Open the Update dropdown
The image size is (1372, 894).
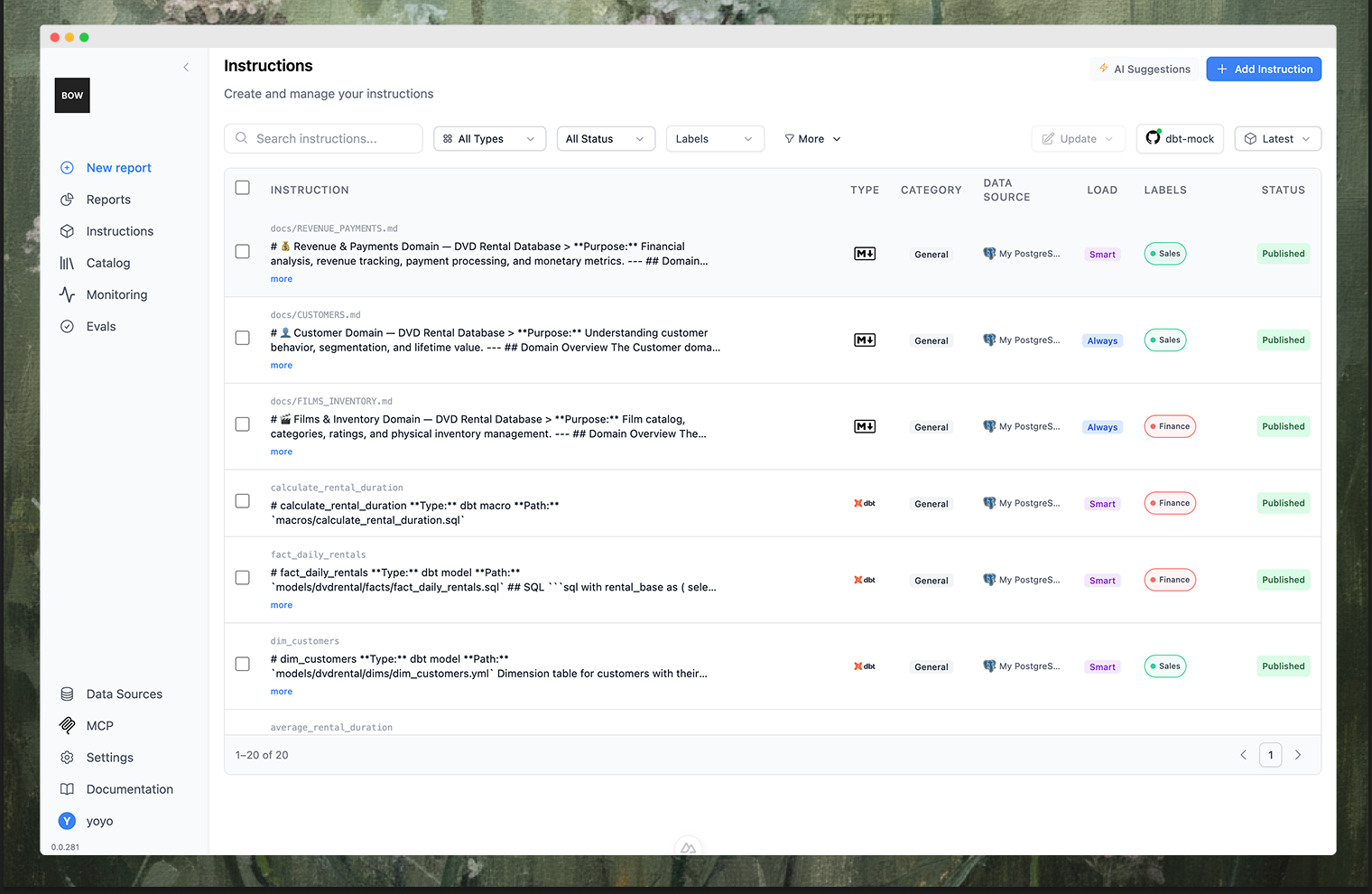(x=1079, y=139)
